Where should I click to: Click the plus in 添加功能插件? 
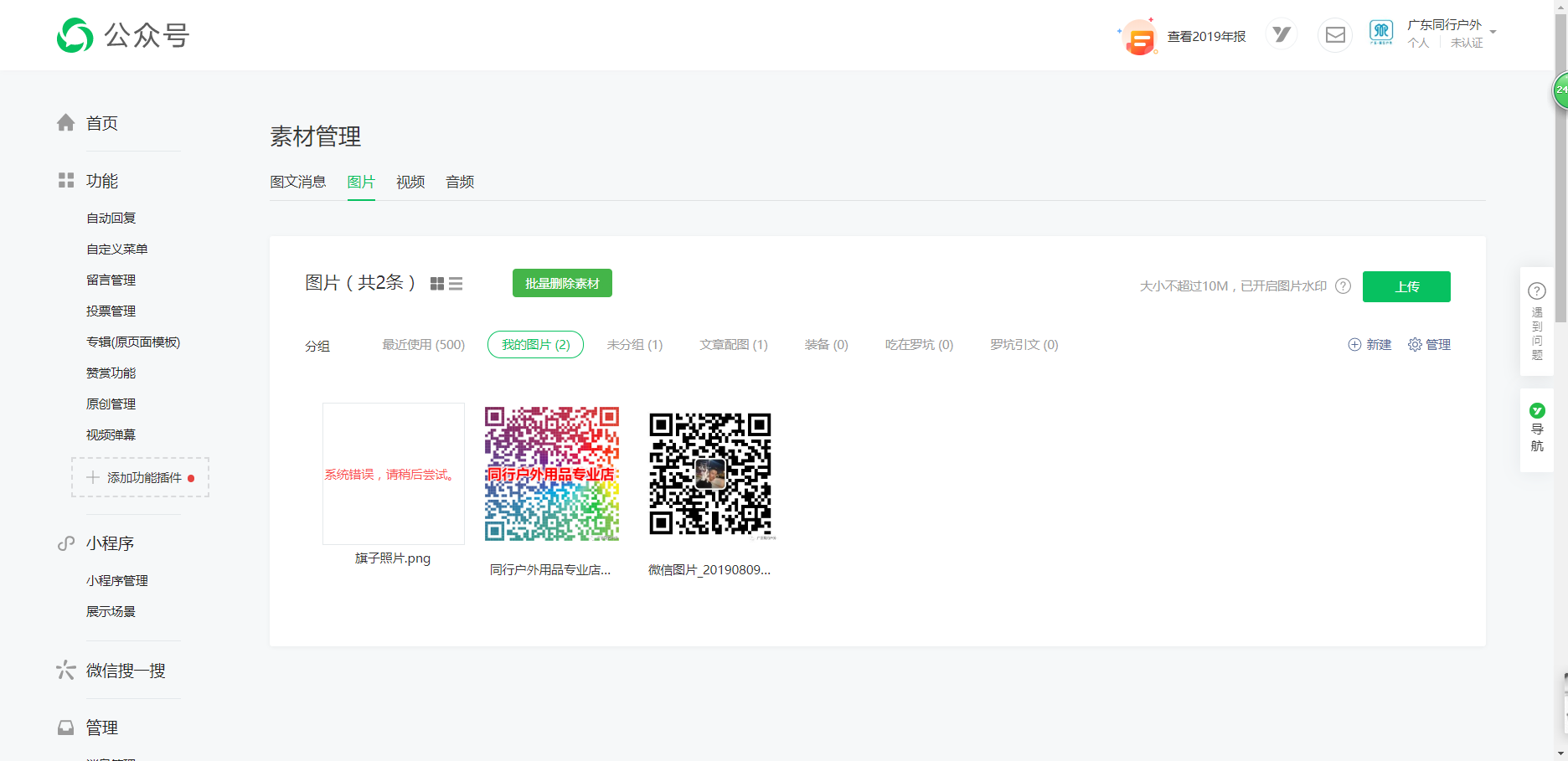(x=93, y=477)
